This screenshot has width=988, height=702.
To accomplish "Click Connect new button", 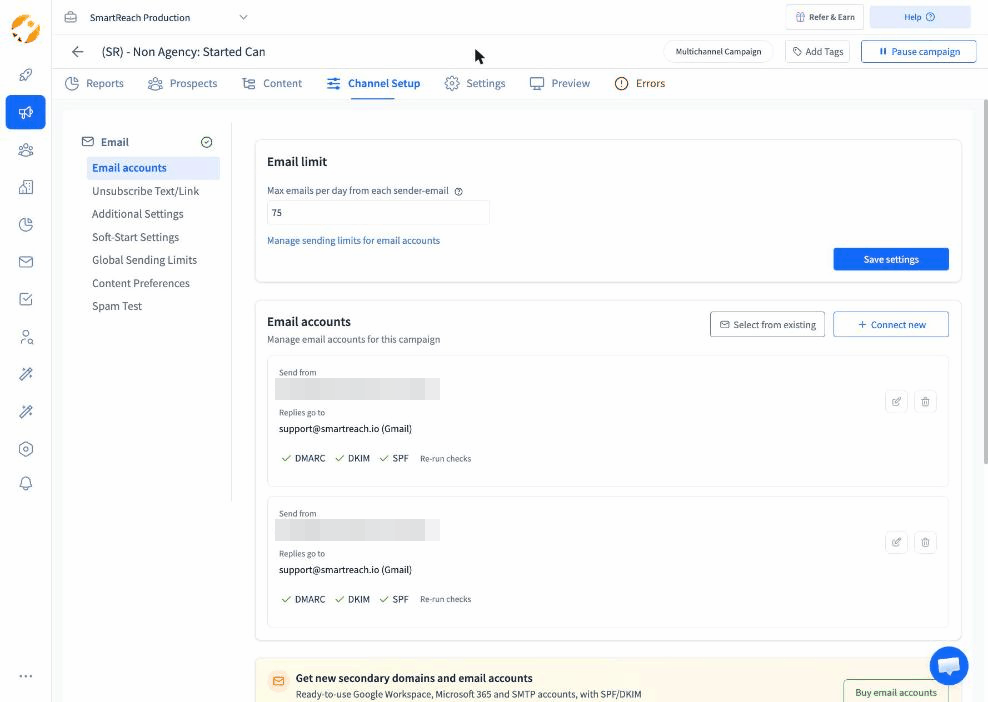I will [890, 325].
